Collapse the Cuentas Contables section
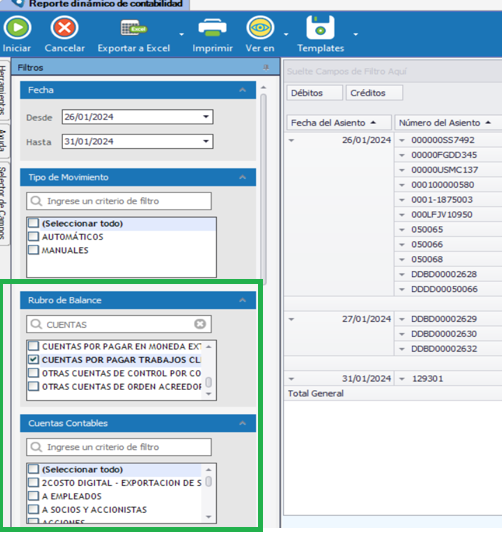Image resolution: width=502 pixels, height=541 pixels. (243, 423)
